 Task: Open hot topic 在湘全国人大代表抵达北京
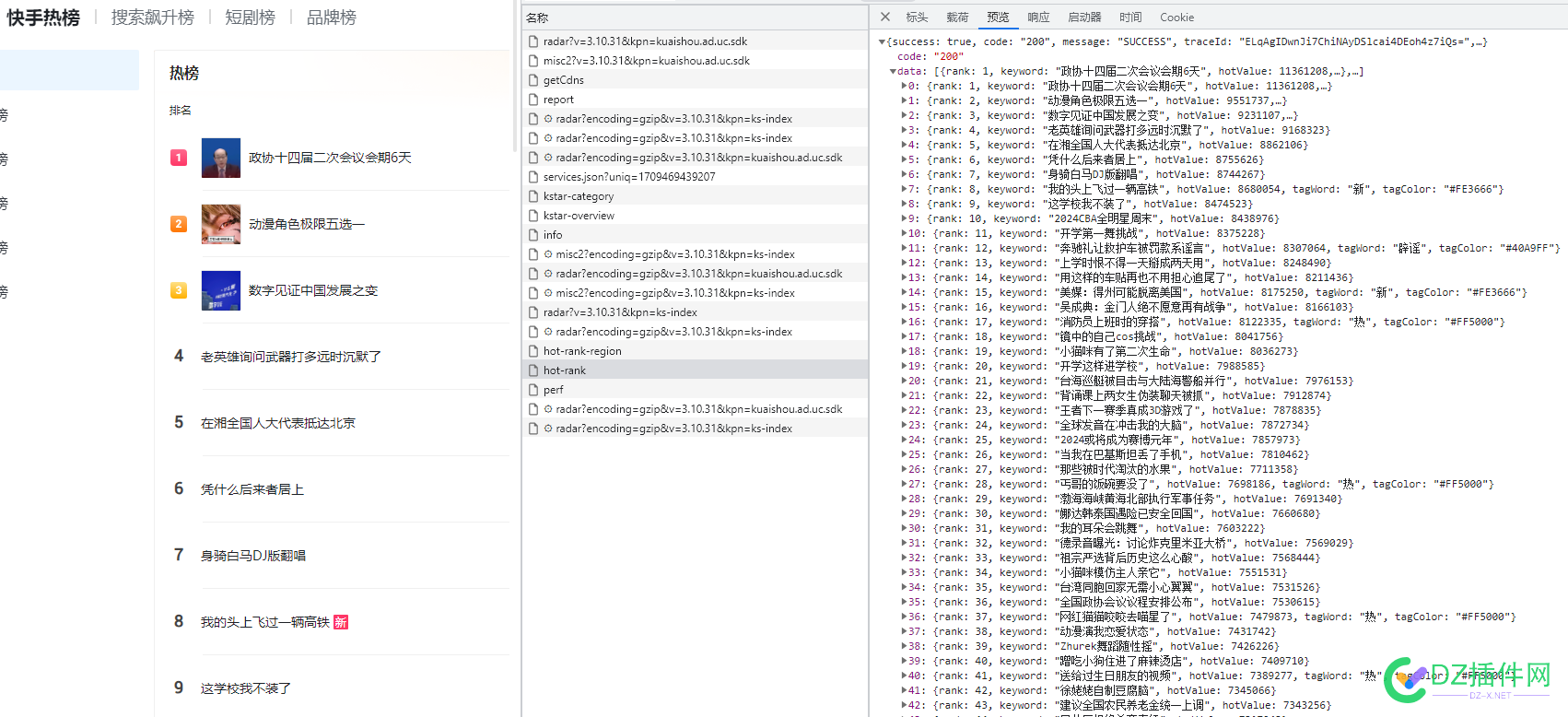click(278, 423)
